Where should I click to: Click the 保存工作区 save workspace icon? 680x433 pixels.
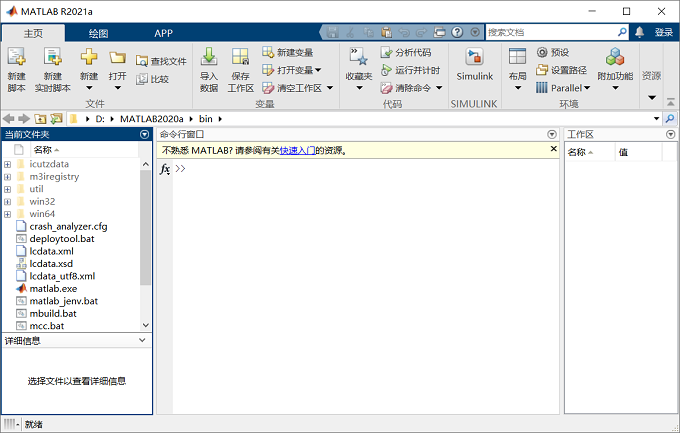click(240, 57)
